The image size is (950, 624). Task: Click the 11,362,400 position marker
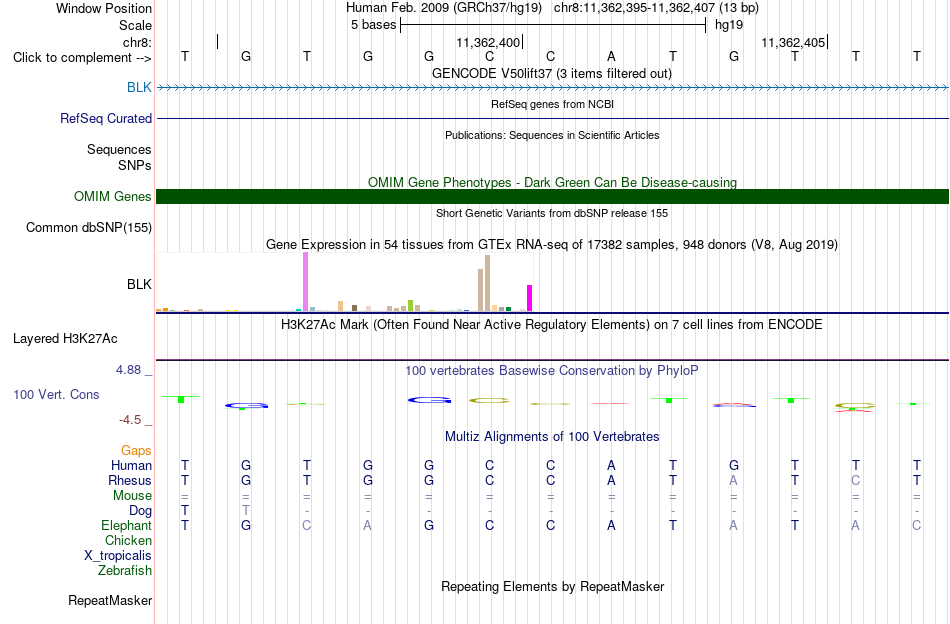[490, 42]
